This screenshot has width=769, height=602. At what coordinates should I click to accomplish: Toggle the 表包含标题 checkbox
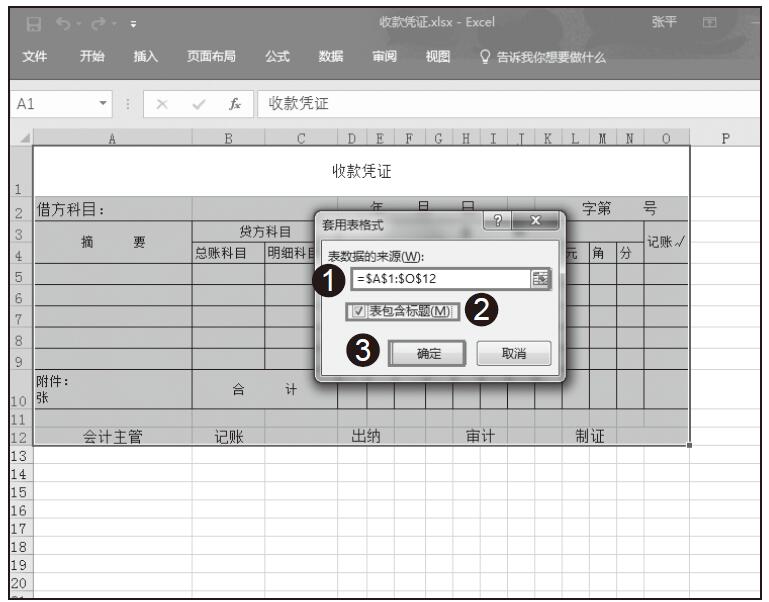tap(360, 311)
